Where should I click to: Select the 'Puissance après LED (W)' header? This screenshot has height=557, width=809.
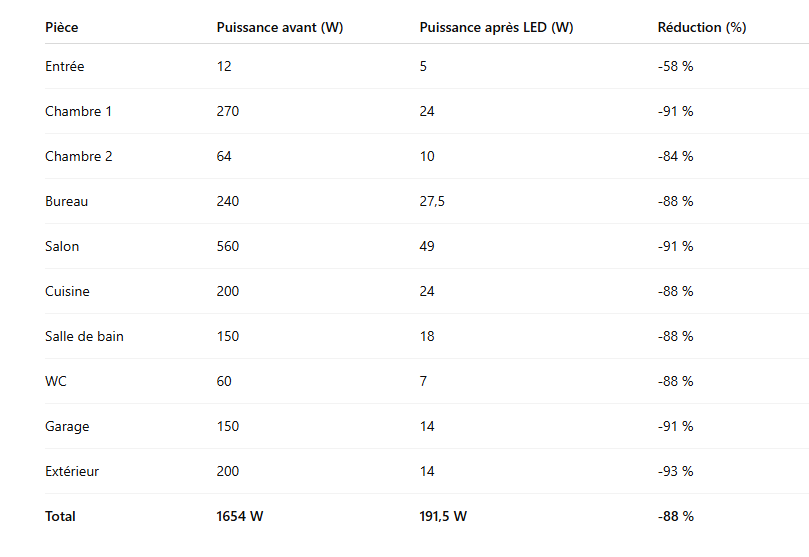(496, 27)
